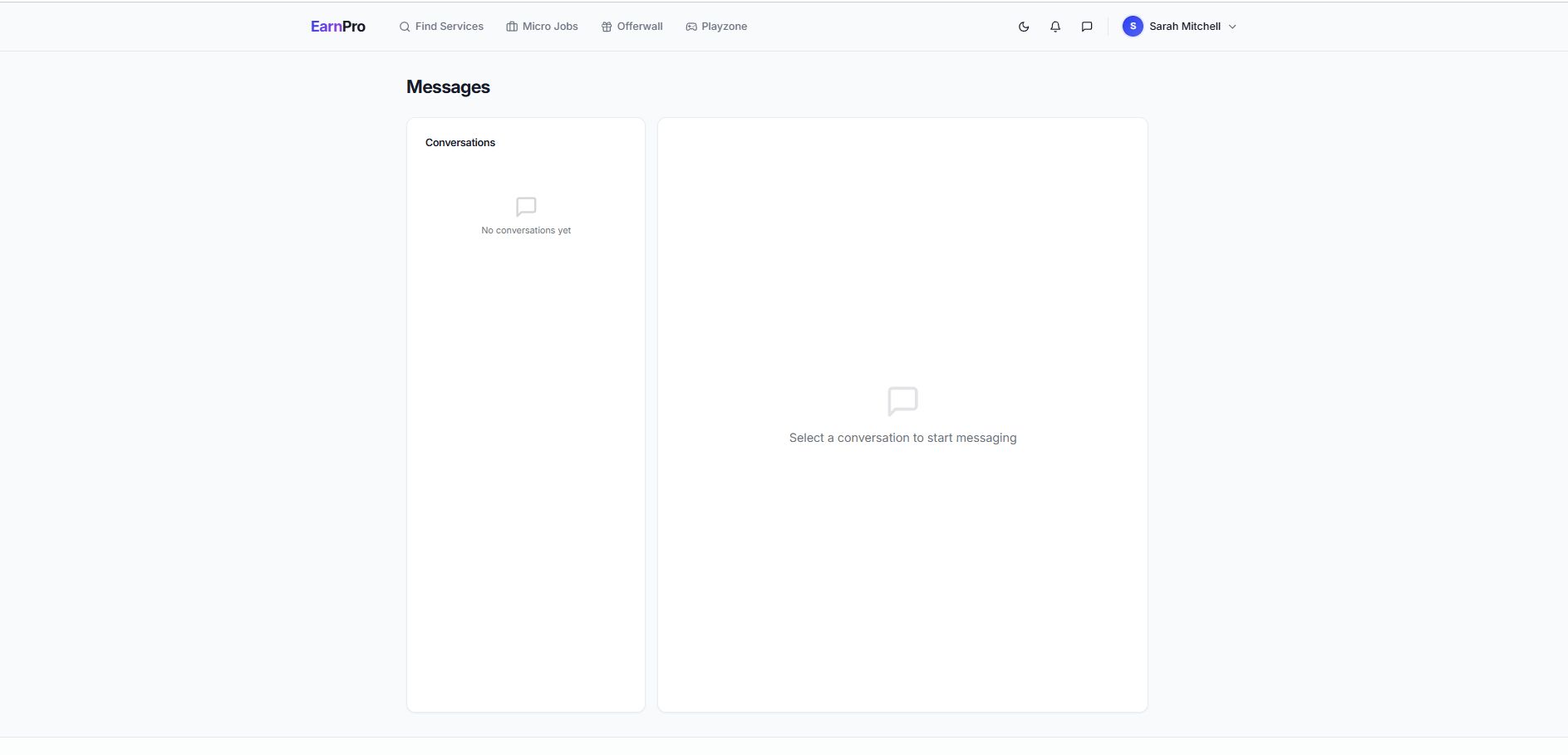Open the Offerwall page

pyautogui.click(x=632, y=27)
